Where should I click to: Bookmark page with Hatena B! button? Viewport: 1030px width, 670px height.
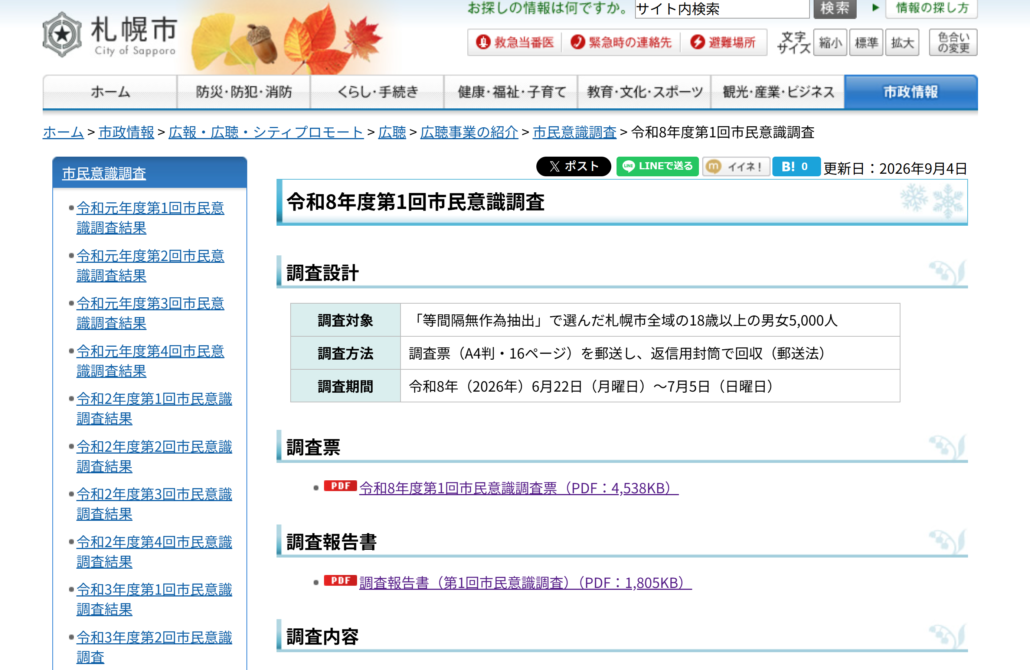796,166
